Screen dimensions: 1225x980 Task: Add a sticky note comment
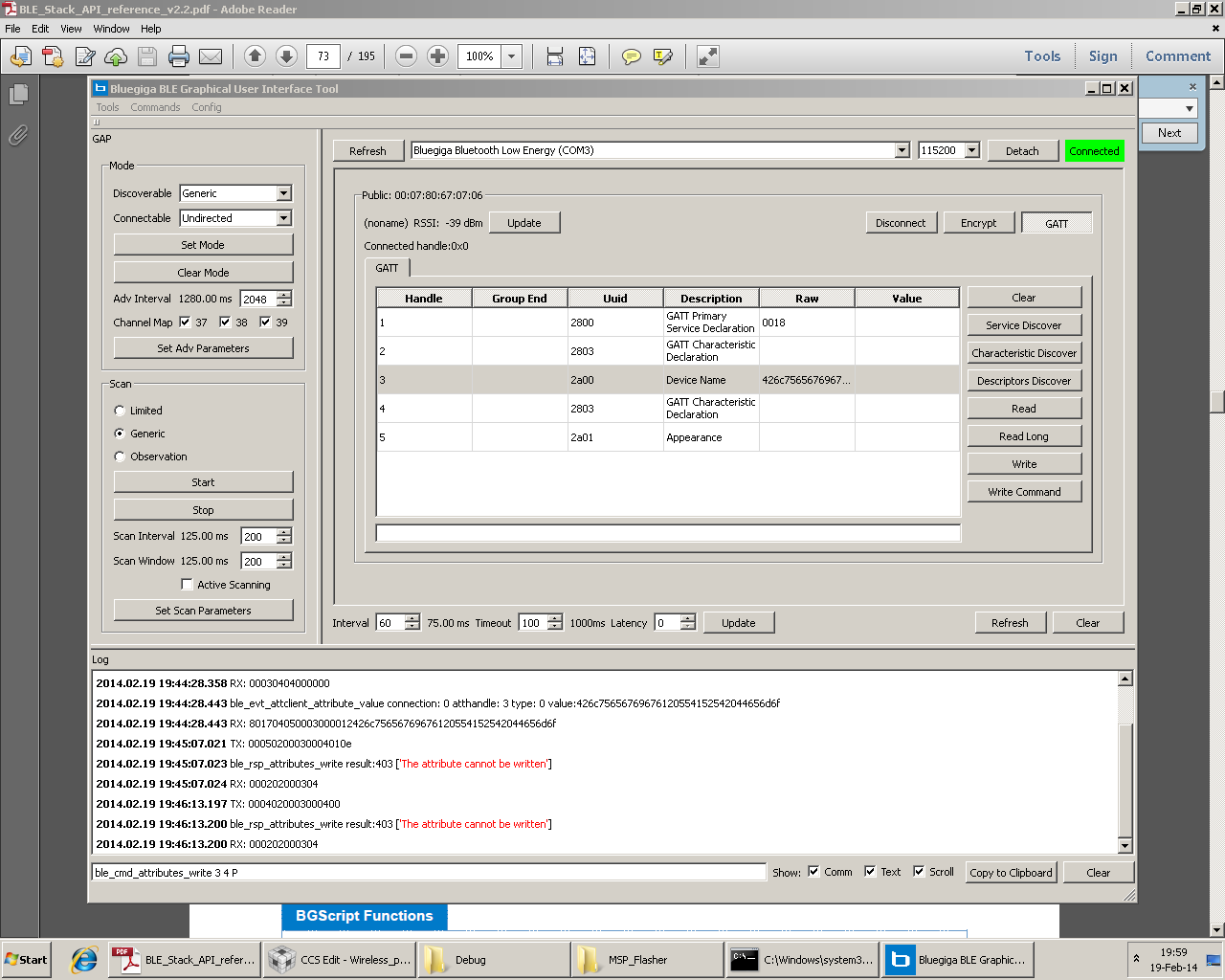631,56
